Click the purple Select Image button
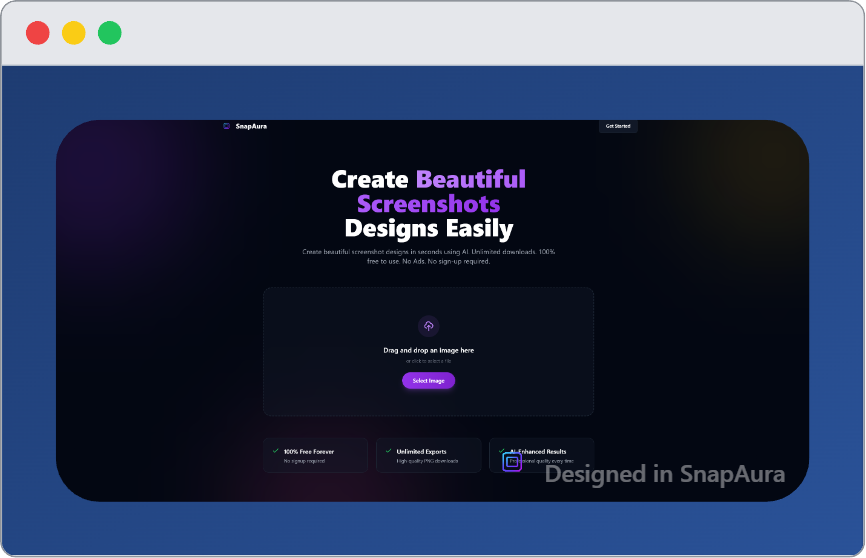 [x=429, y=381]
